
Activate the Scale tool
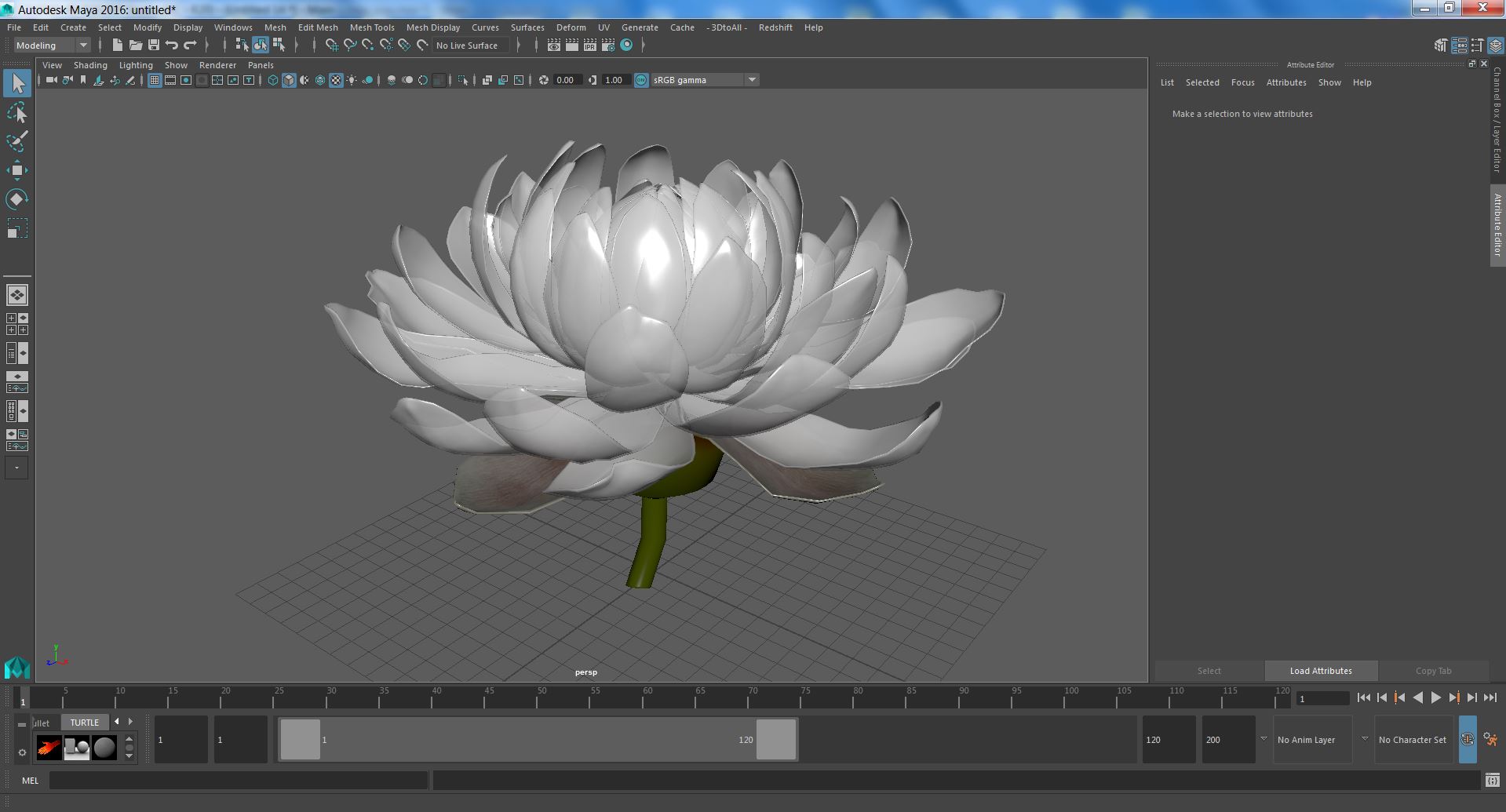coord(17,228)
